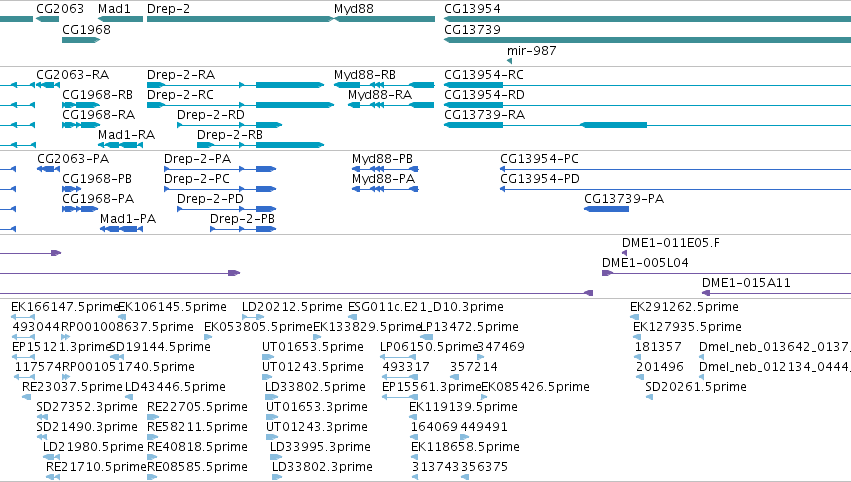This screenshot has height=482, width=851.
Task: Click protein CG1968-PB label
Action: (x=97, y=179)
